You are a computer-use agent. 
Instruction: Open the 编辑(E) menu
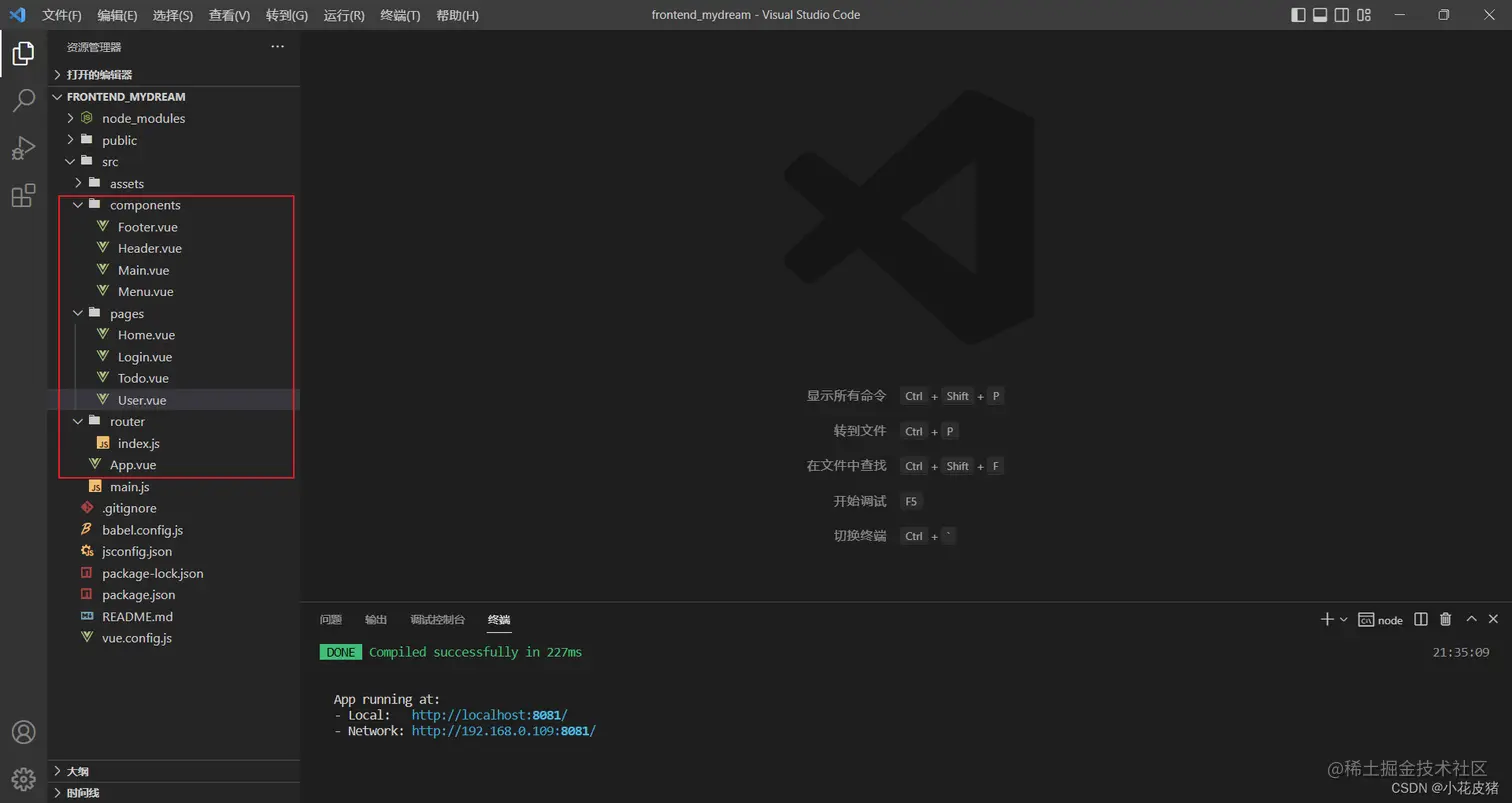click(x=118, y=15)
